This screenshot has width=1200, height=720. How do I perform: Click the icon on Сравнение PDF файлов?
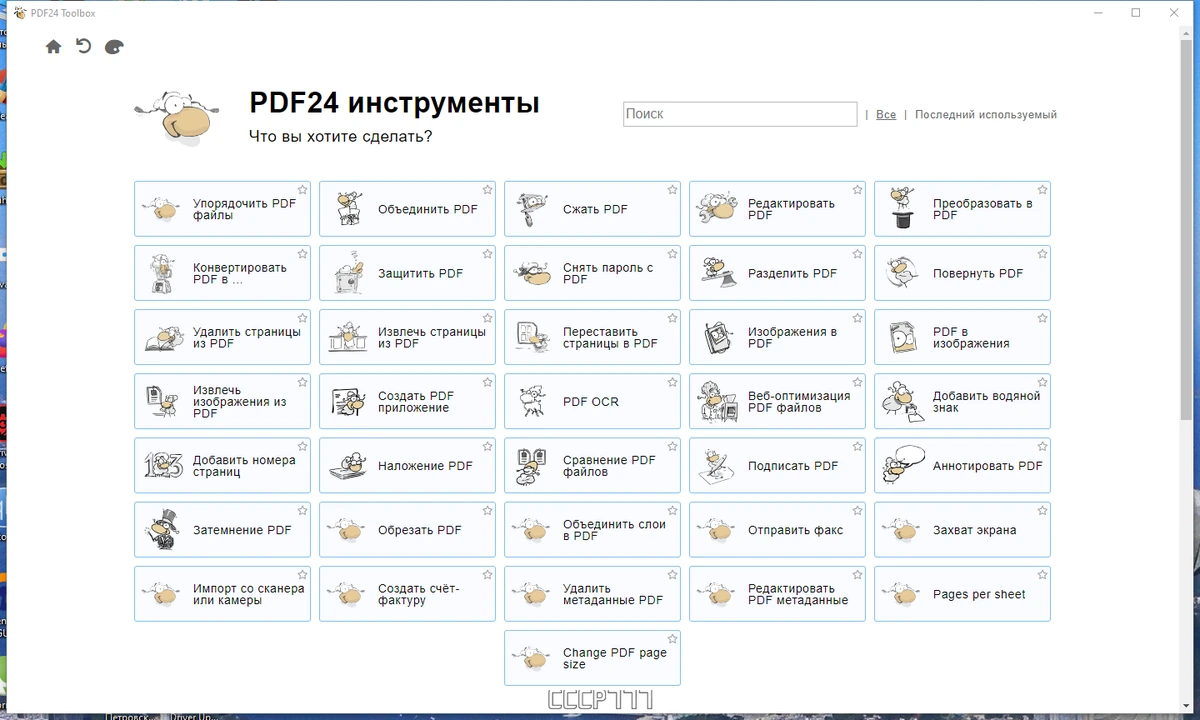(532, 465)
